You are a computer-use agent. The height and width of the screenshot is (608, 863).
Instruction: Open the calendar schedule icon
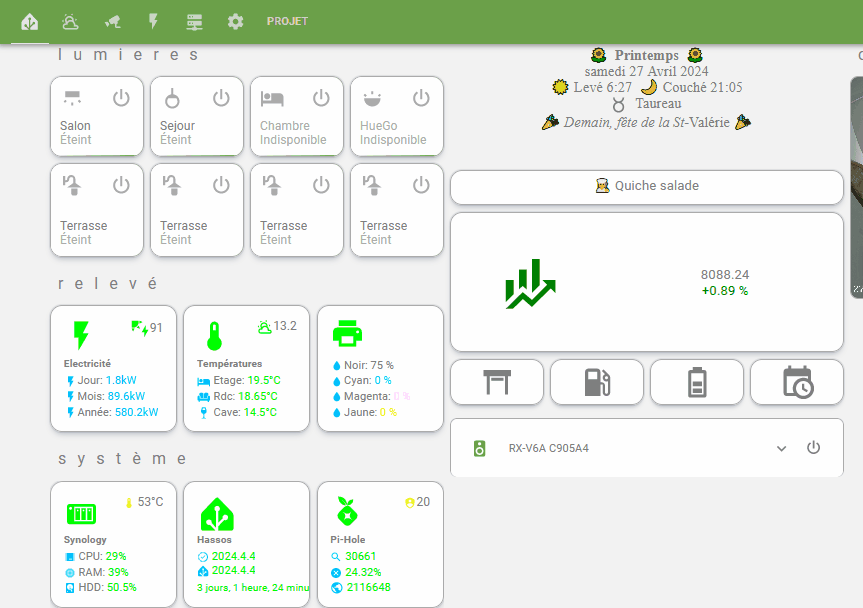pyautogui.click(x=796, y=381)
